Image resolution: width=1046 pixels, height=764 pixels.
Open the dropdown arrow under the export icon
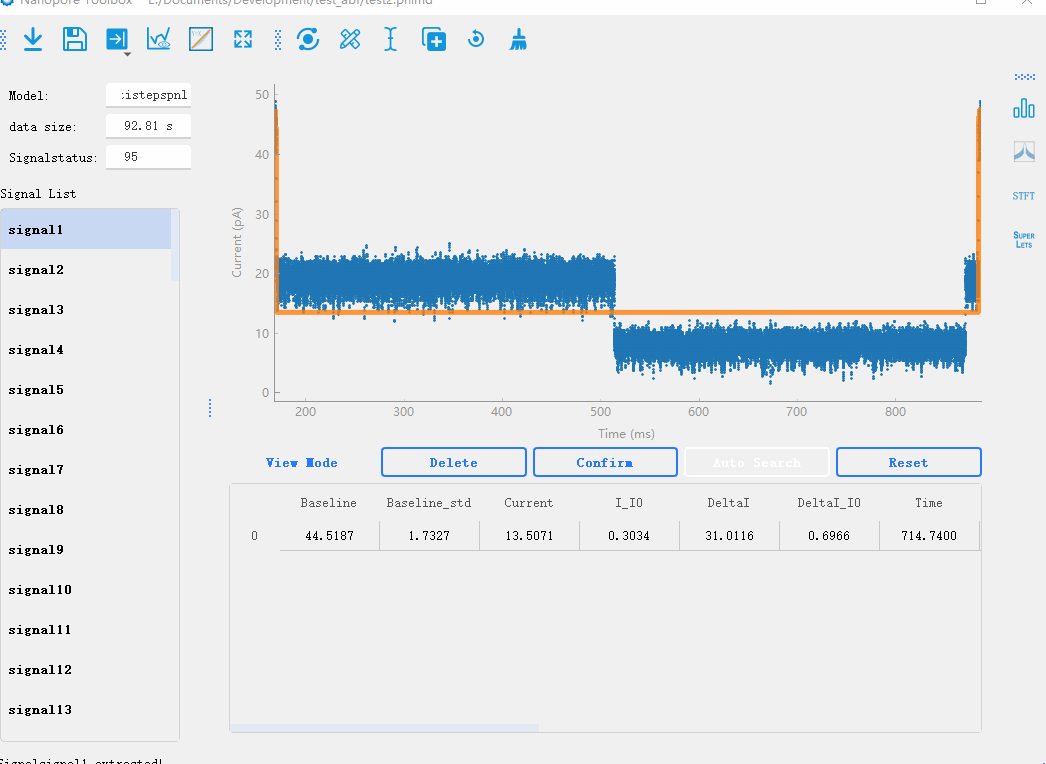pyautogui.click(x=127, y=54)
